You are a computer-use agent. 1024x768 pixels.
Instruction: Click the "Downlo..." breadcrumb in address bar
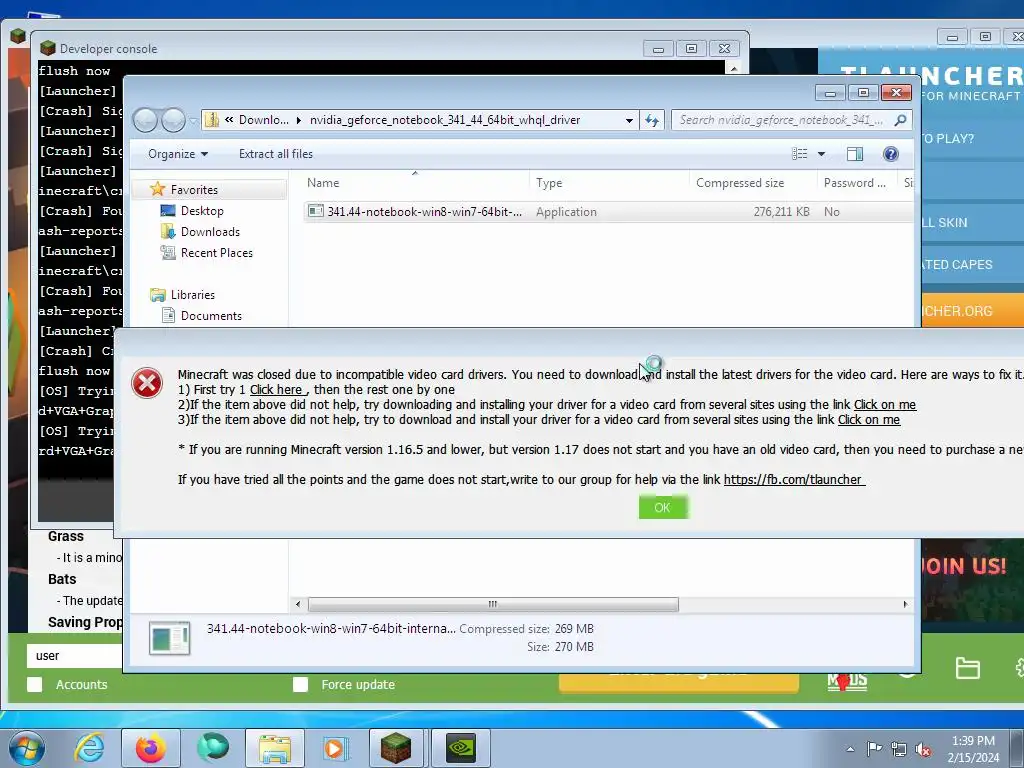(263, 120)
